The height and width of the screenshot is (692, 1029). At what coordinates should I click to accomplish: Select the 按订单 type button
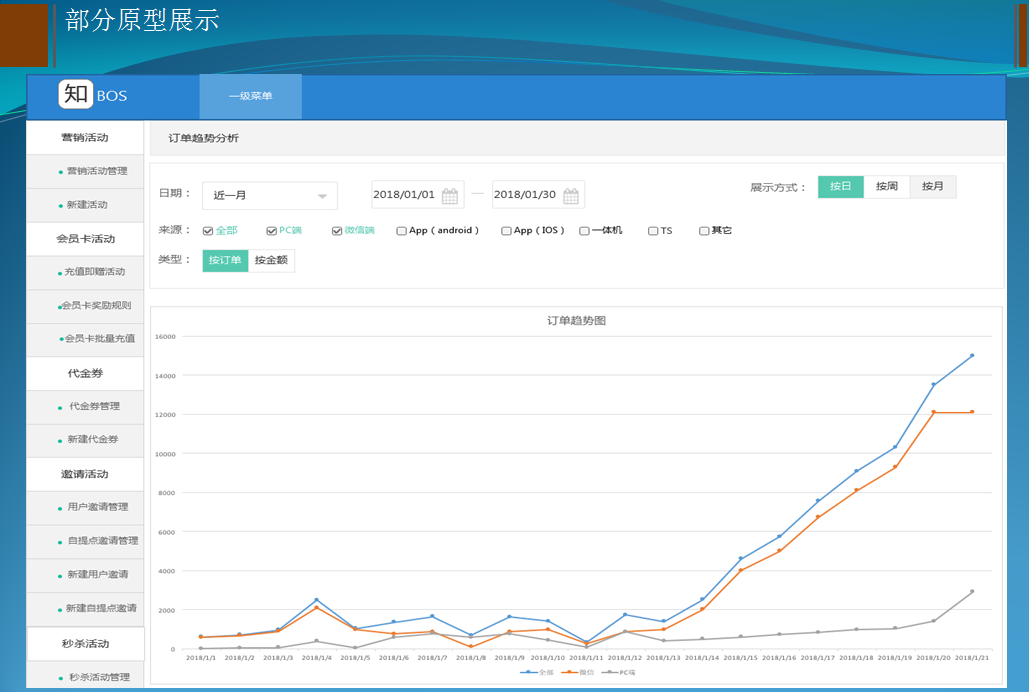[225, 260]
